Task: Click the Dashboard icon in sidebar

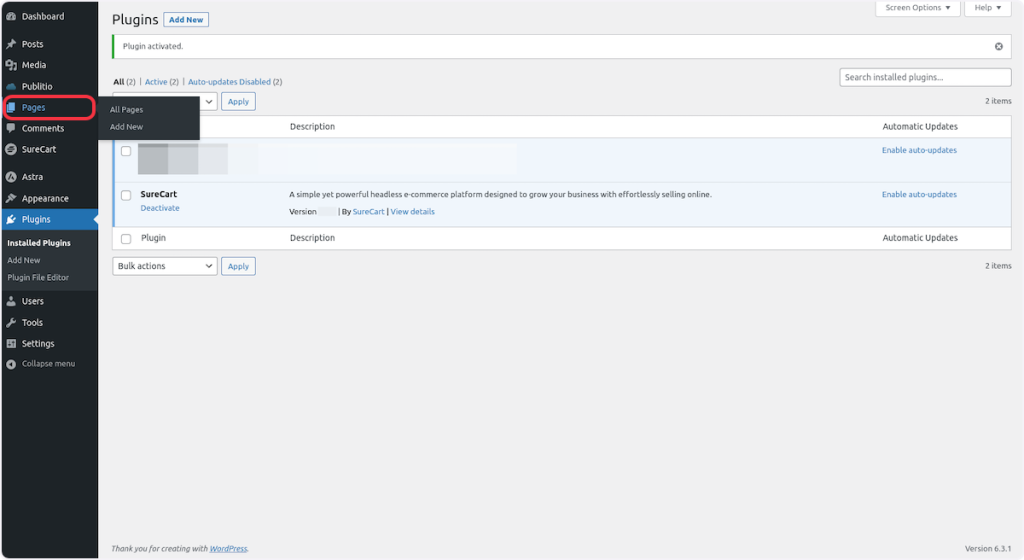Action: [x=11, y=17]
